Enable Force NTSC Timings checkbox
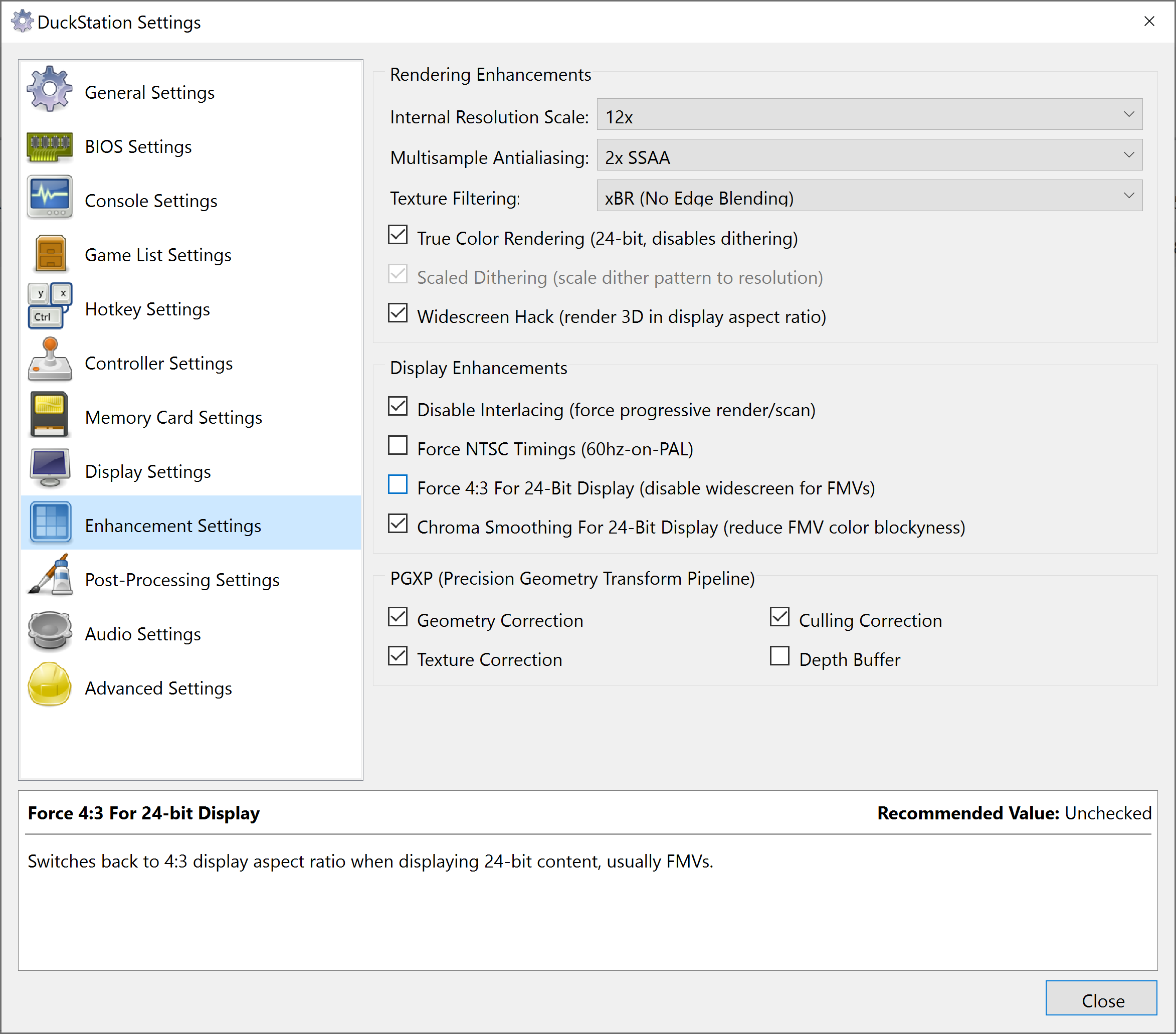The image size is (1176, 1034). pos(398,446)
